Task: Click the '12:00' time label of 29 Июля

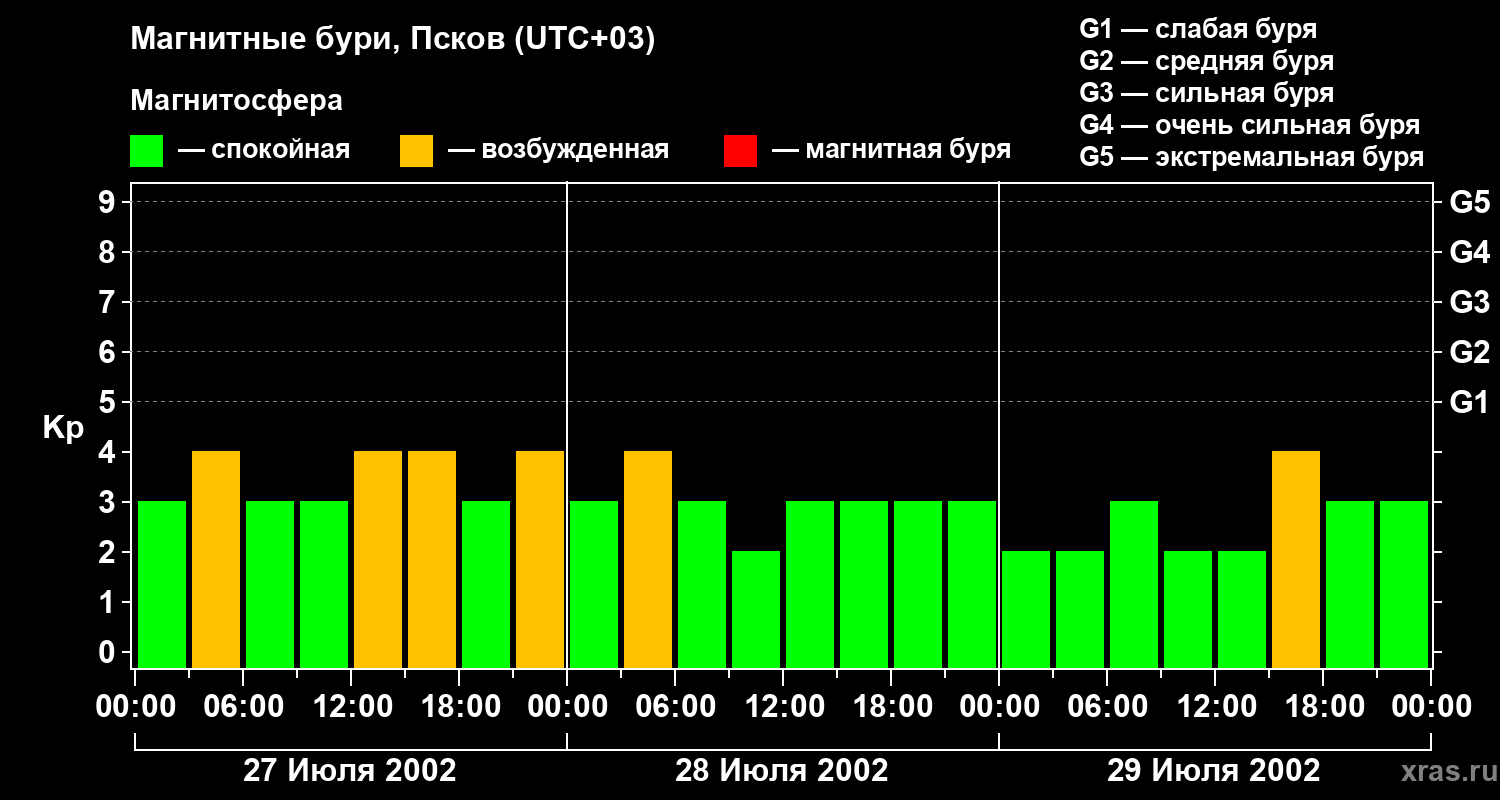Action: pyautogui.click(x=1215, y=707)
